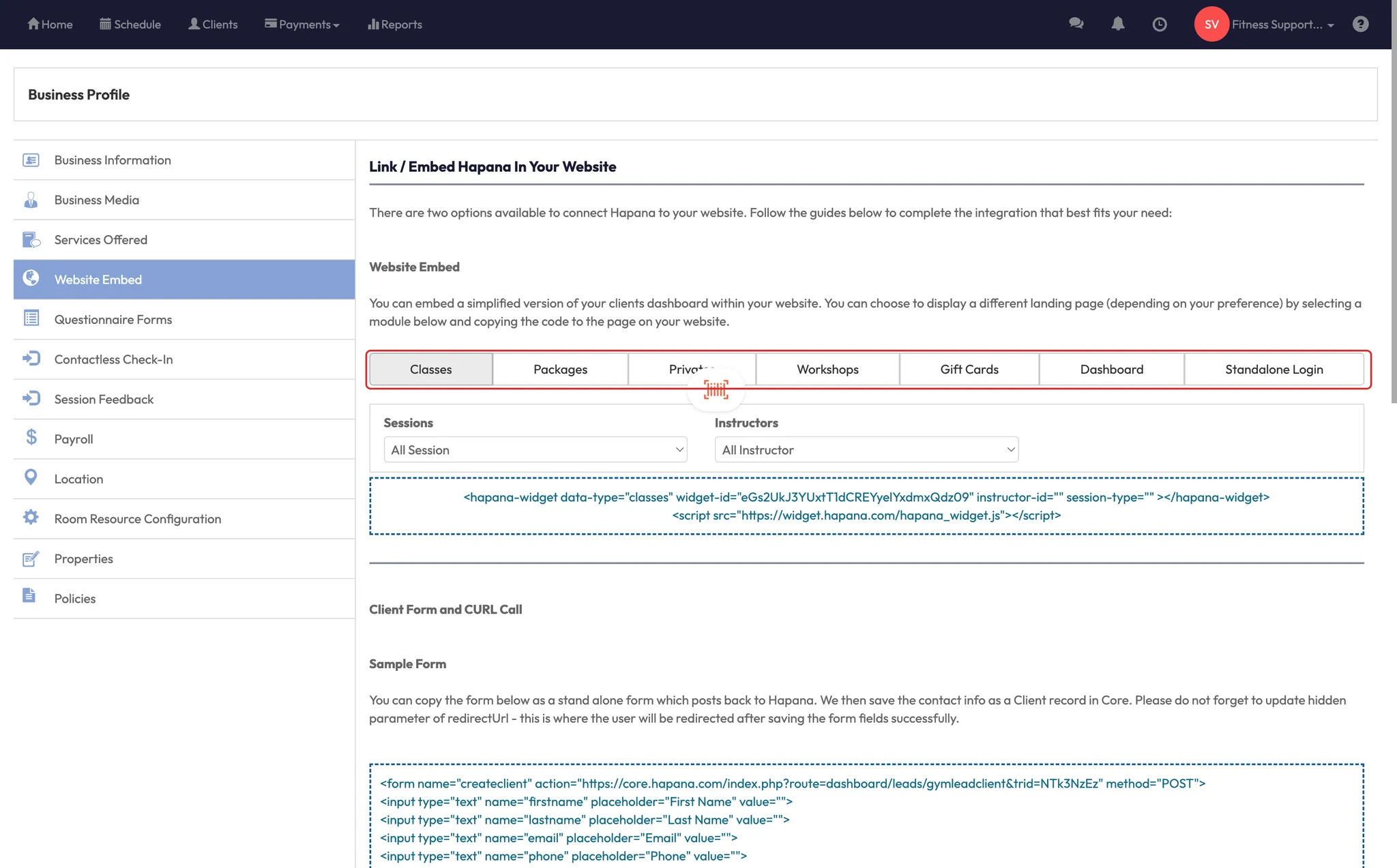Click the Services Offered icon
1397x868 pixels.
(31, 239)
